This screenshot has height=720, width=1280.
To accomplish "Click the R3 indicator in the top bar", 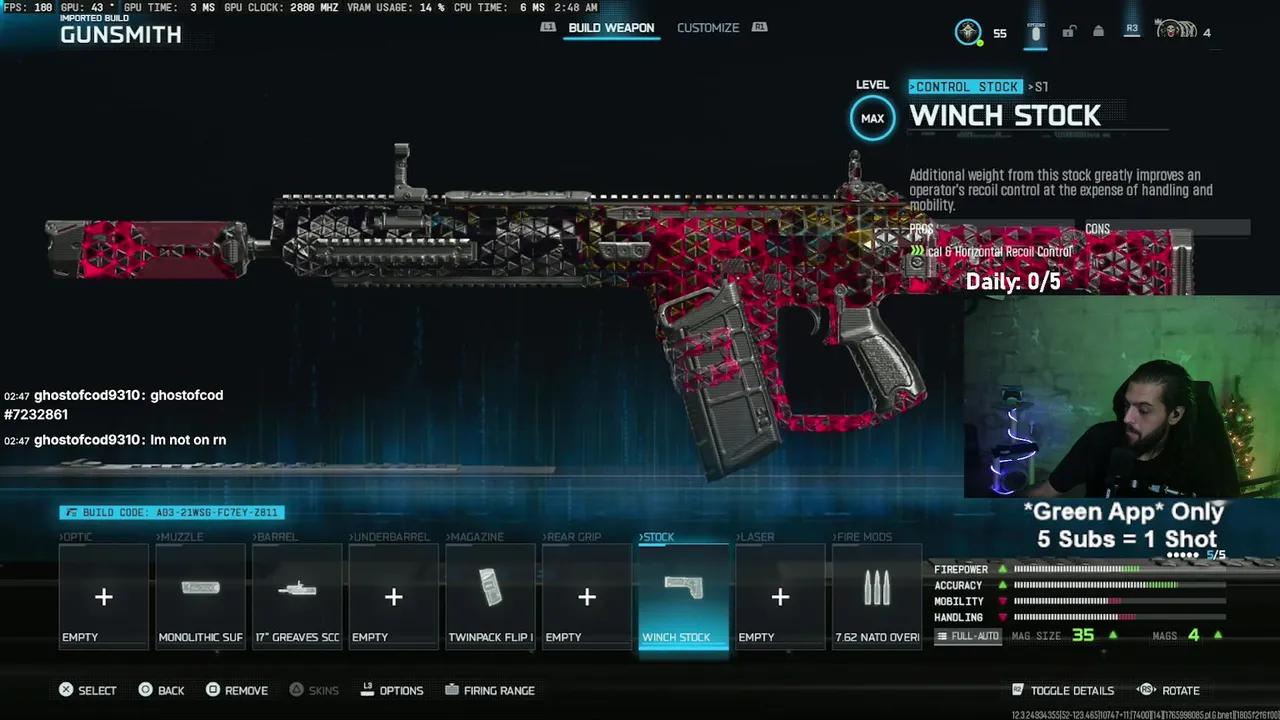I will 1132,29.
